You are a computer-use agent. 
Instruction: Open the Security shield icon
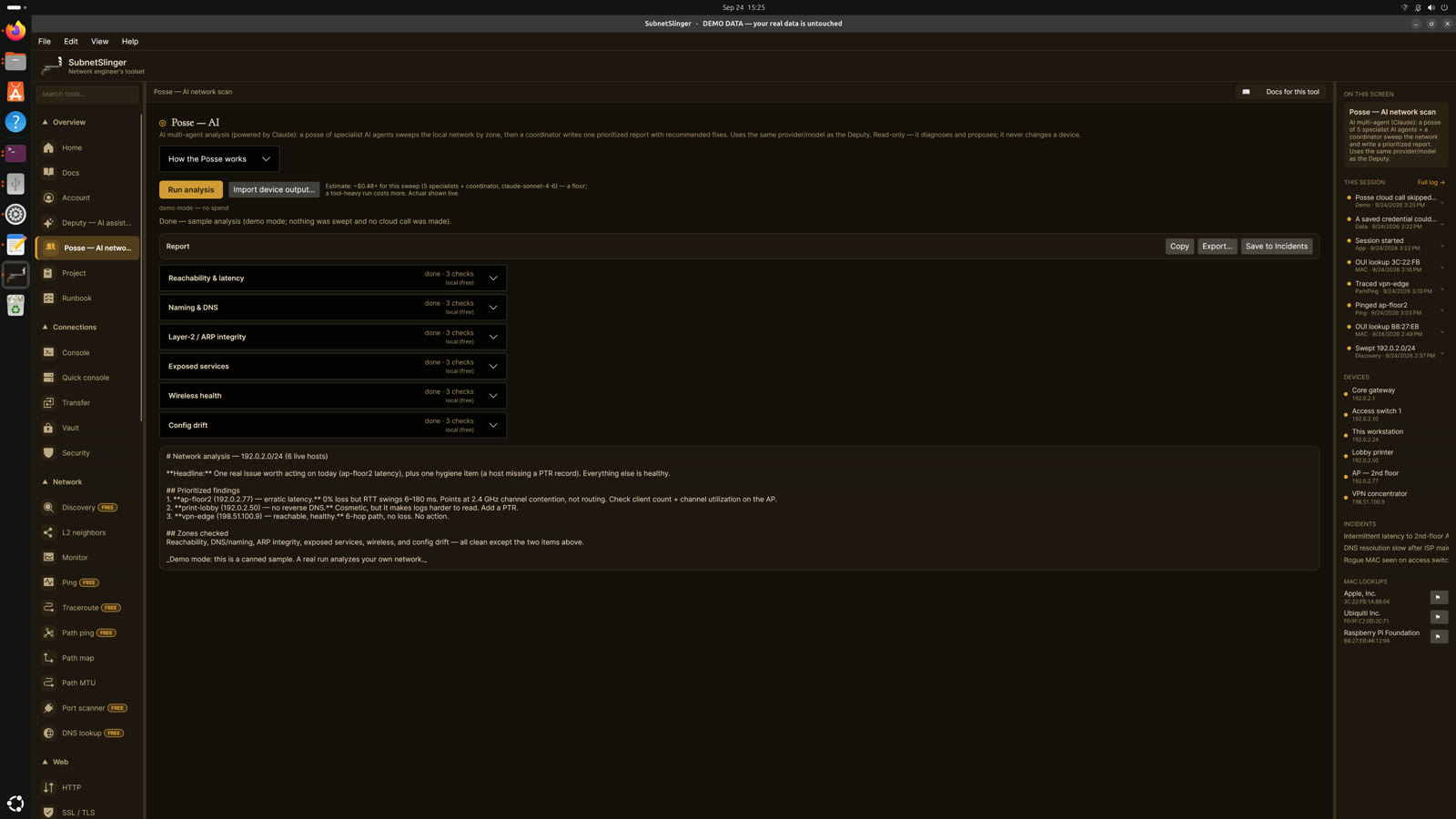tap(48, 453)
